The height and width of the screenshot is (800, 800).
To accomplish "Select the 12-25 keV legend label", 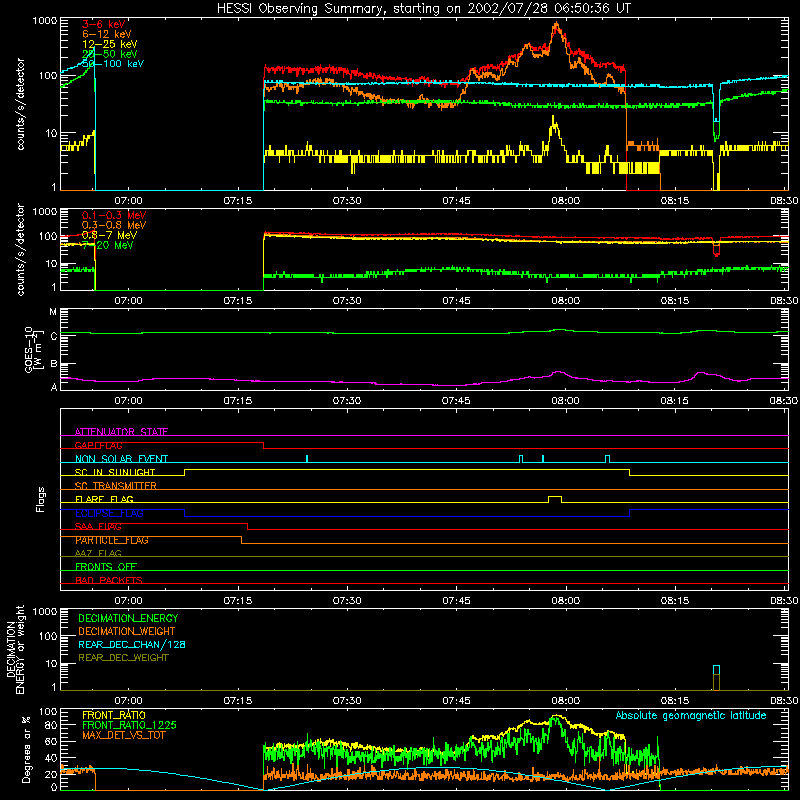I will [110, 44].
